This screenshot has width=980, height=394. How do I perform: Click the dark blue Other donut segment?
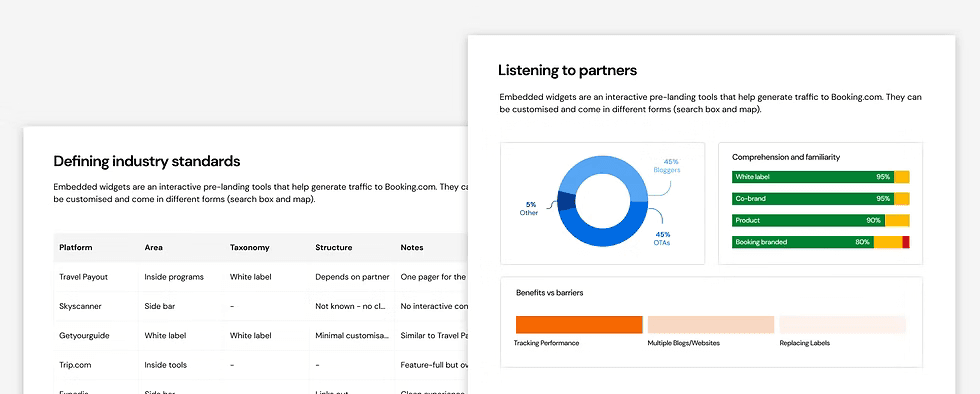[x=566, y=201]
